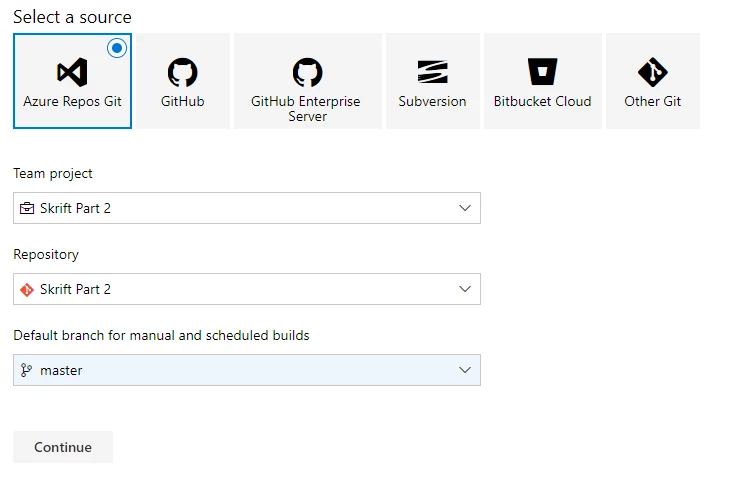This screenshot has height=501, width=729.
Task: Click the red git icon in Repository
Action: point(27,290)
